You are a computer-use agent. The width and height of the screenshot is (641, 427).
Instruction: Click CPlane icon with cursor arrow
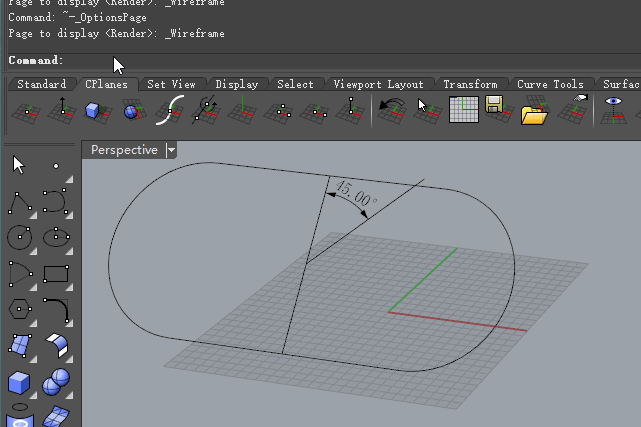pyautogui.click(x=428, y=110)
